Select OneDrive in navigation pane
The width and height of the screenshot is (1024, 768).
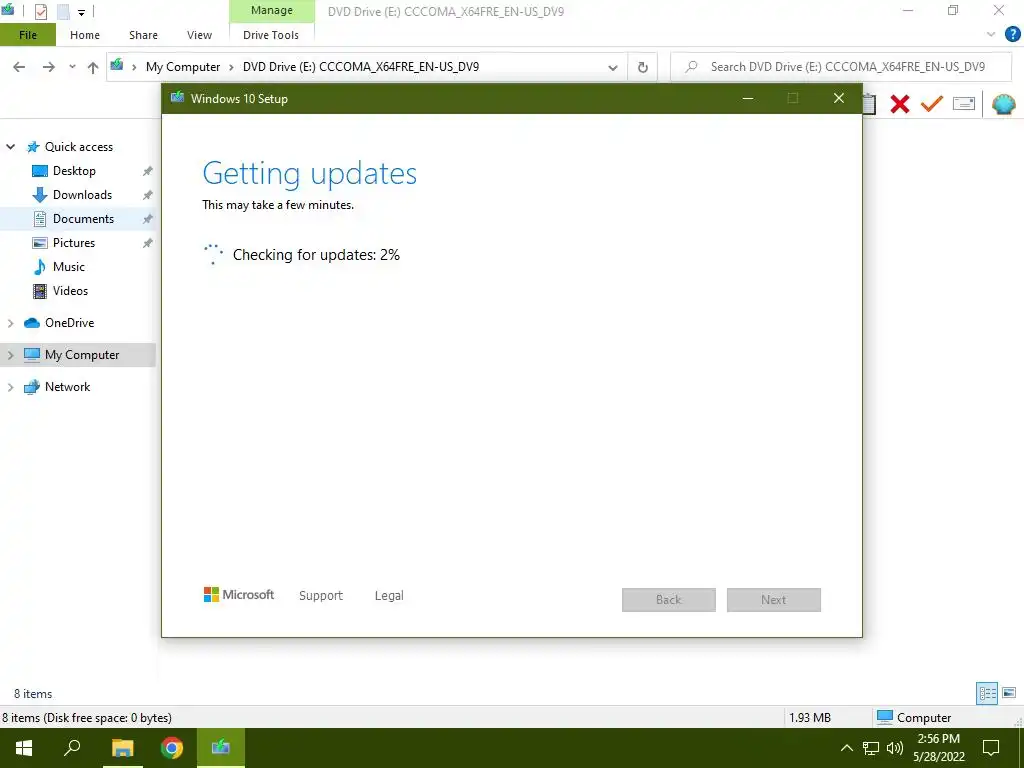69,323
